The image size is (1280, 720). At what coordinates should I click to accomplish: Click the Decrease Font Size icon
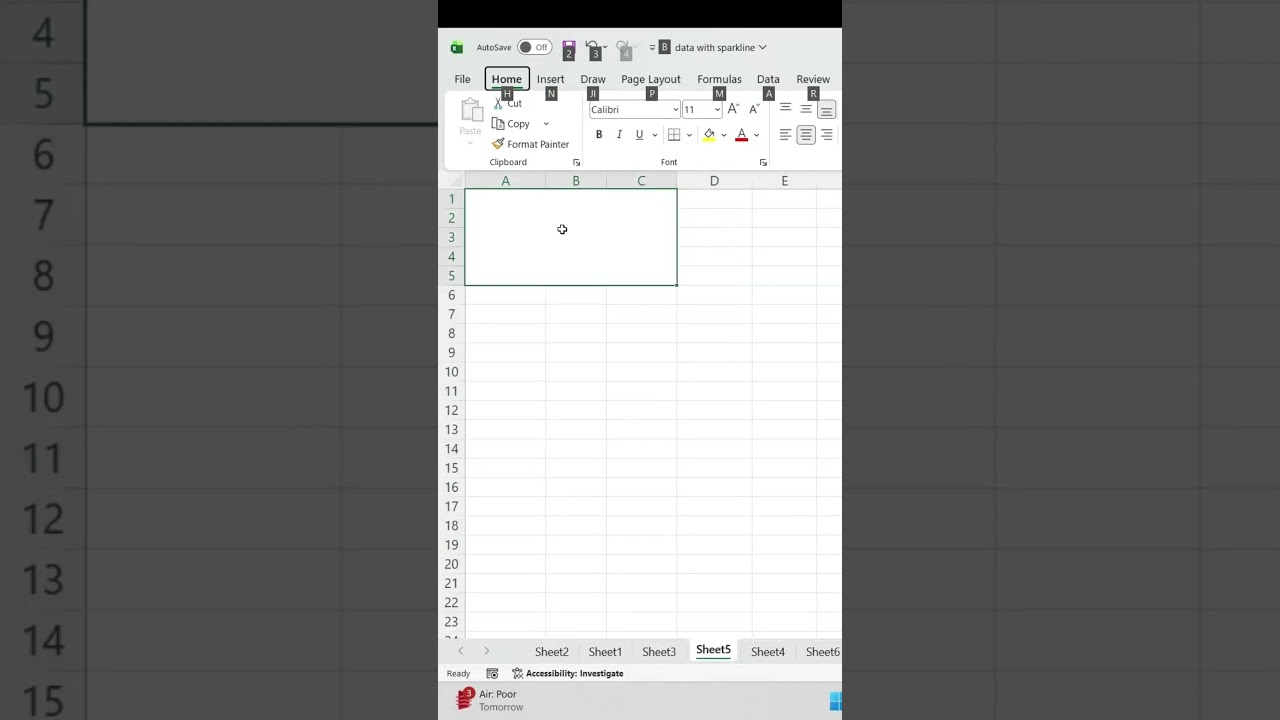point(754,109)
